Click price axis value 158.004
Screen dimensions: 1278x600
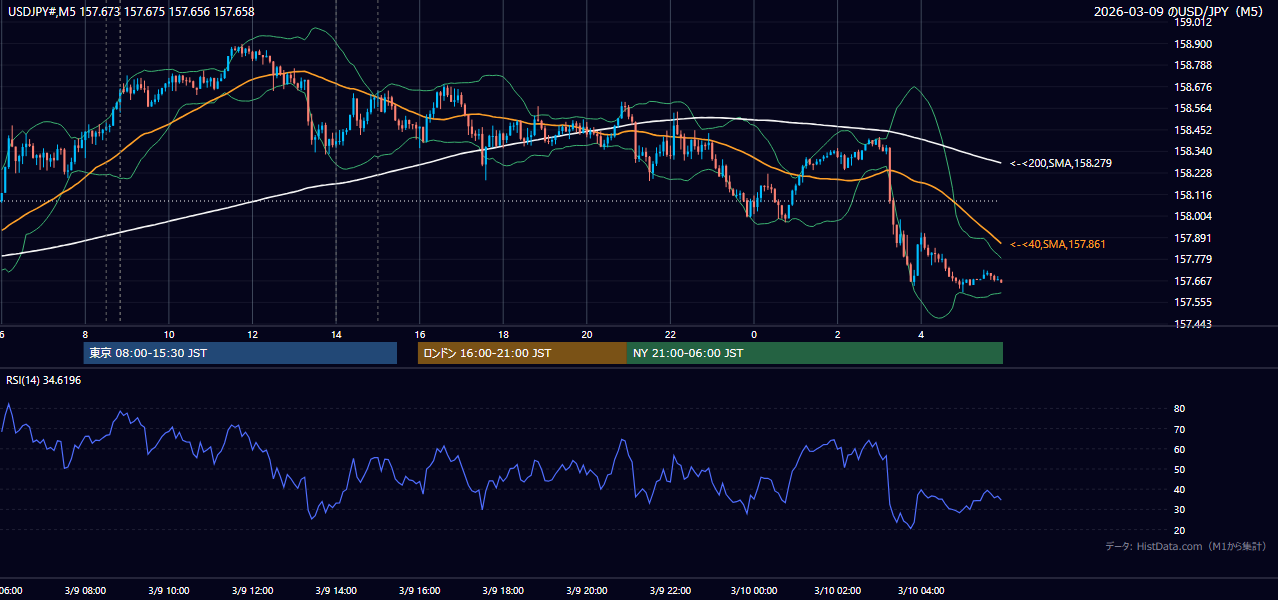pyautogui.click(x=1193, y=216)
